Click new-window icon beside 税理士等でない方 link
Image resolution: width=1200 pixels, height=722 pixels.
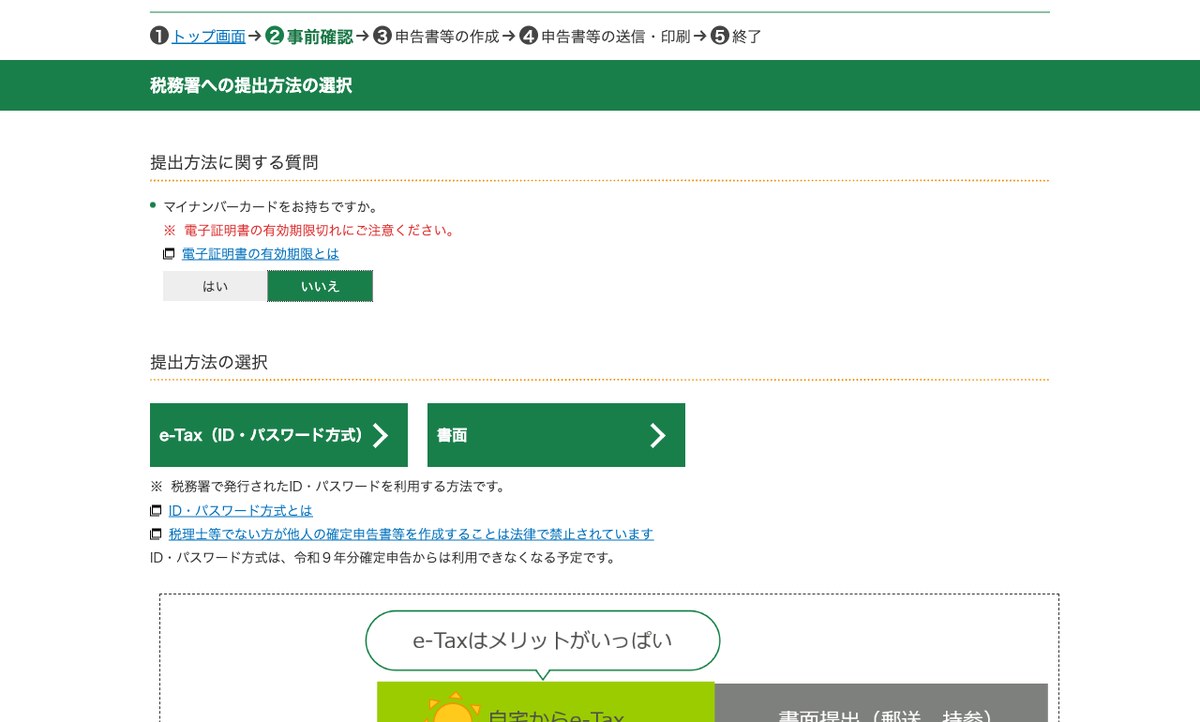tap(156, 534)
